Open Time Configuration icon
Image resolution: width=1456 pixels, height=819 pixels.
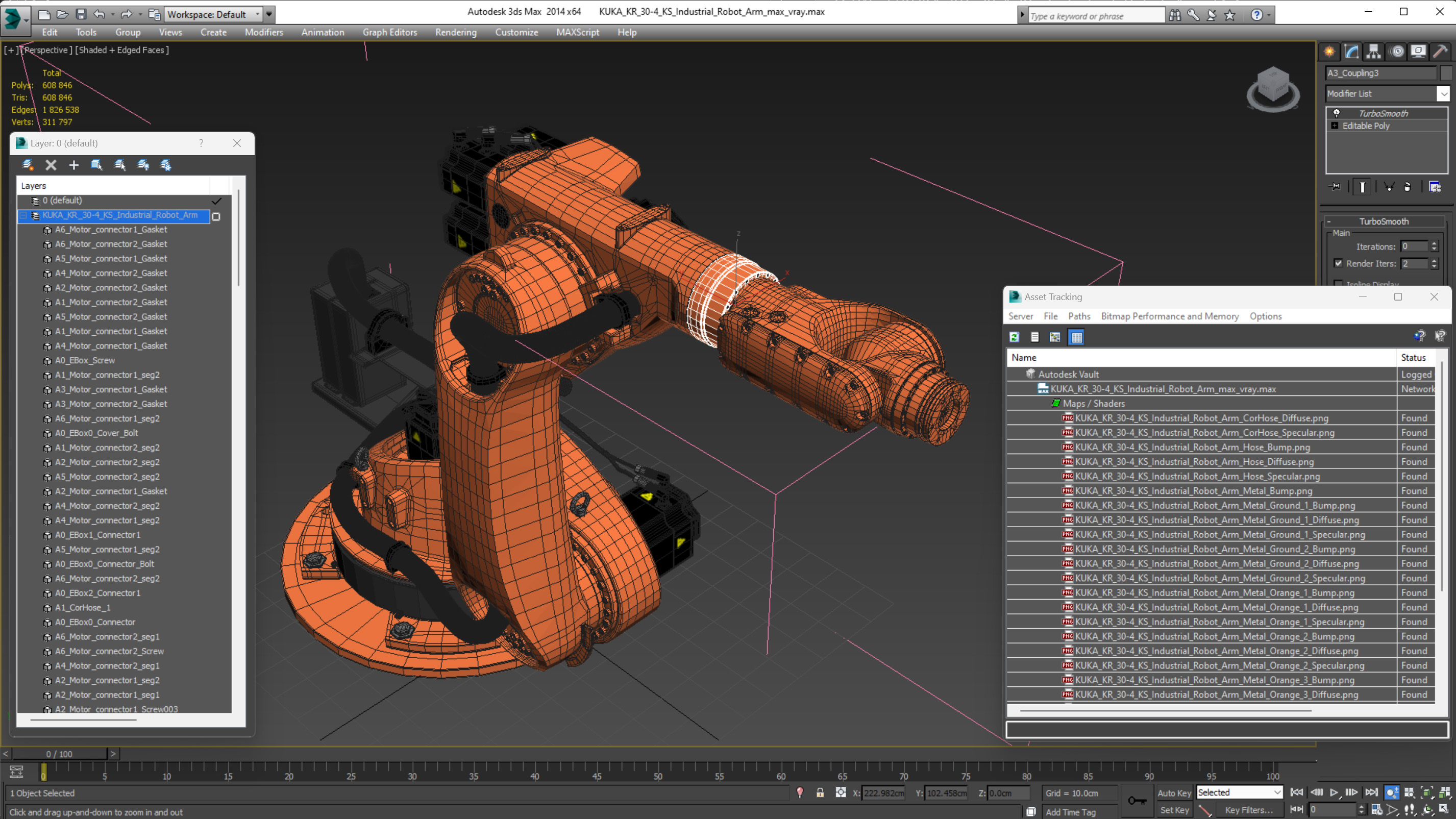tap(1377, 809)
